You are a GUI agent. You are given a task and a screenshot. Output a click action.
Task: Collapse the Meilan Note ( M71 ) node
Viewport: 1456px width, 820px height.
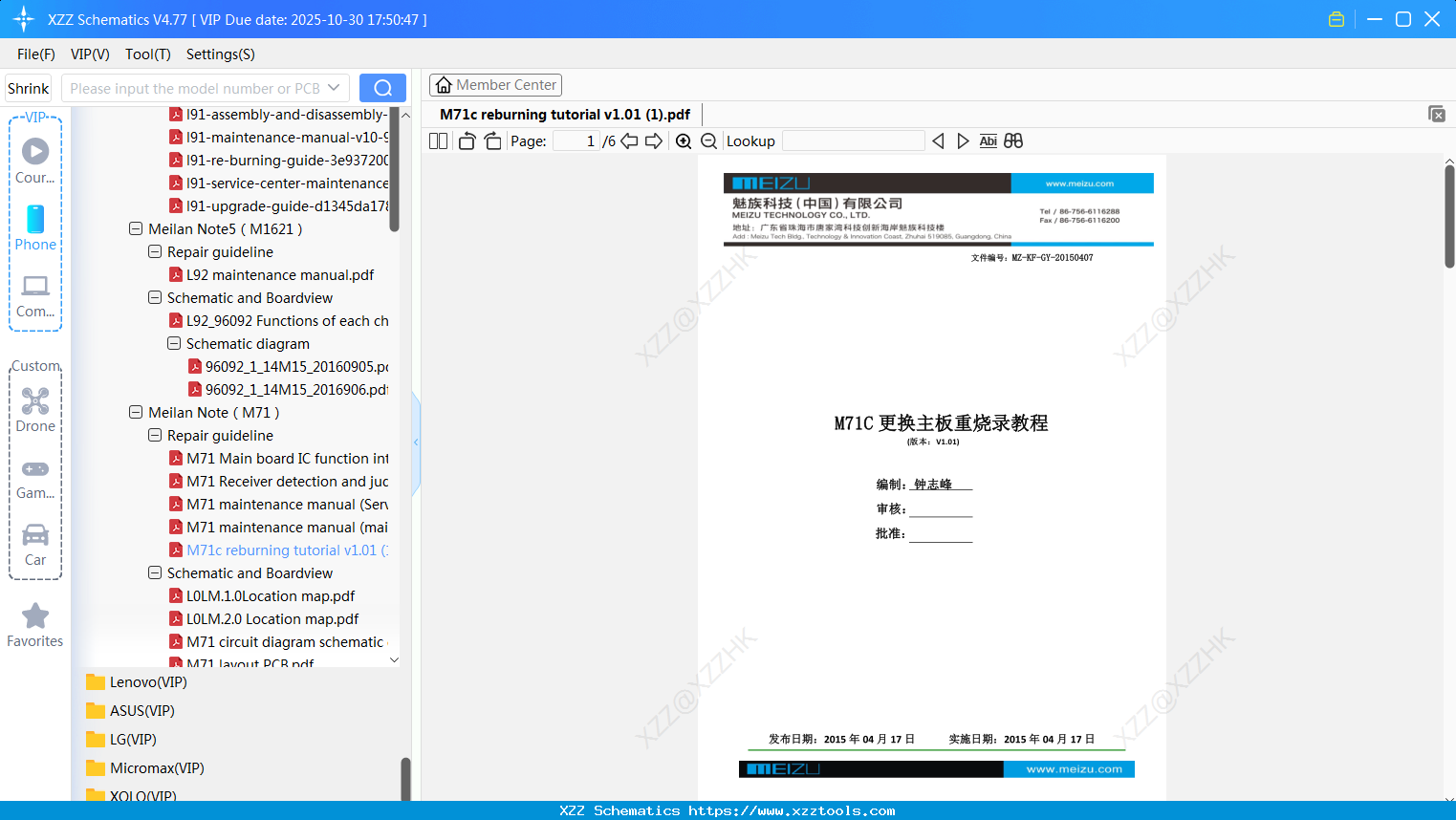tap(135, 412)
